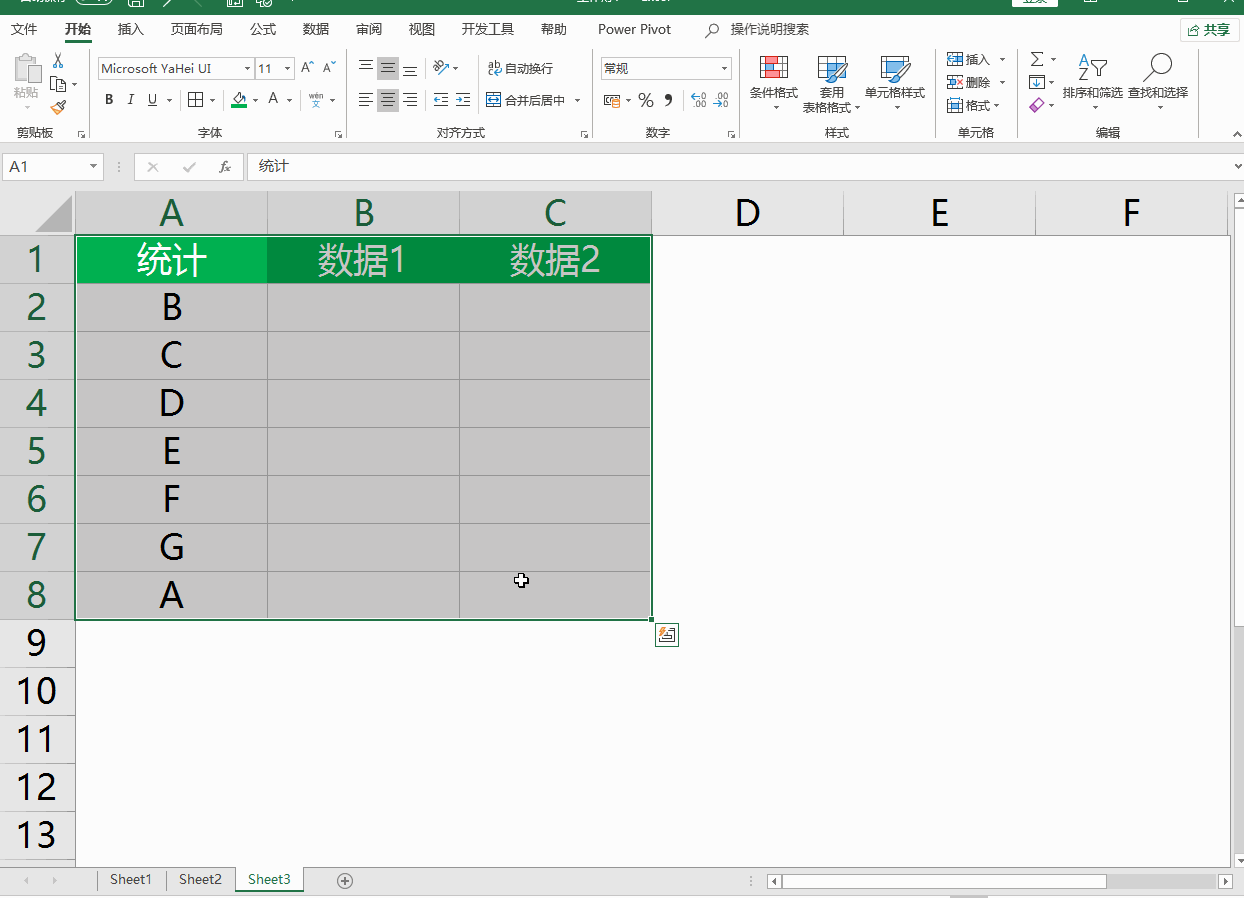Apply percent style to cells
The width and height of the screenshot is (1244, 898).
pyautogui.click(x=645, y=100)
